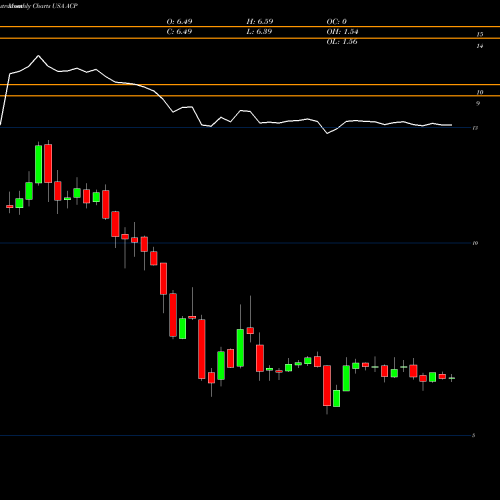500x500 pixels.
Task: Click the '9' axis label
Action: (478, 103)
